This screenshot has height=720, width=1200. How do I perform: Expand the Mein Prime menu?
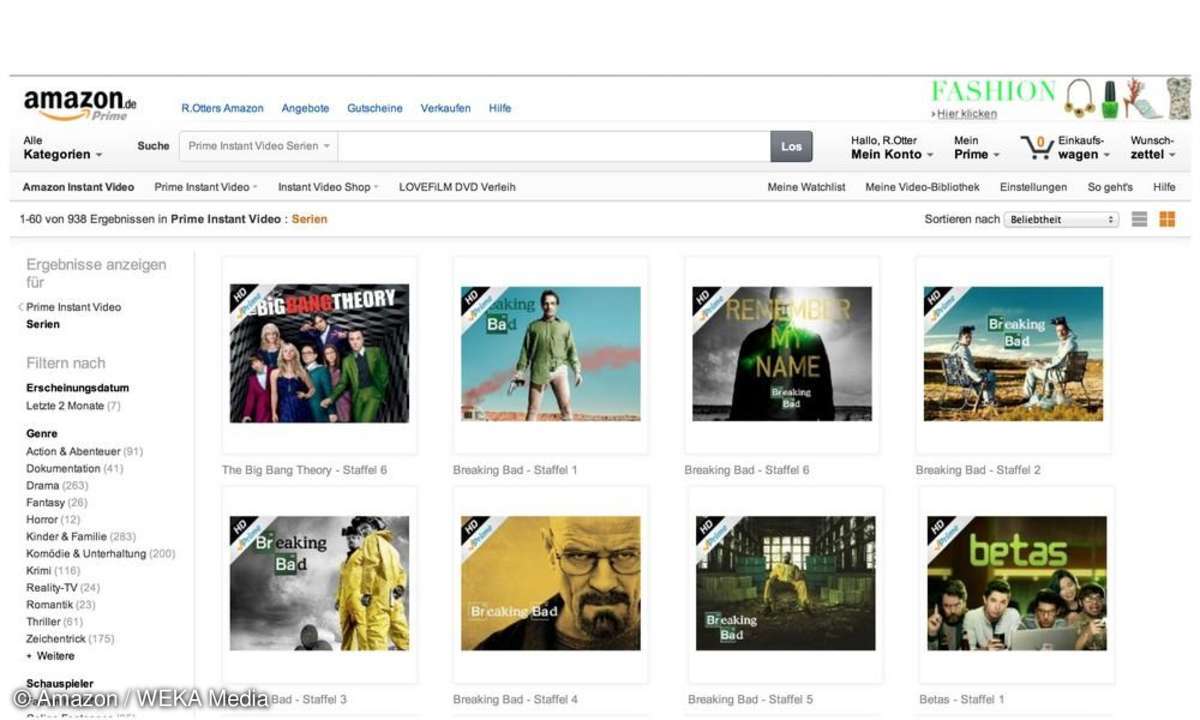click(976, 148)
